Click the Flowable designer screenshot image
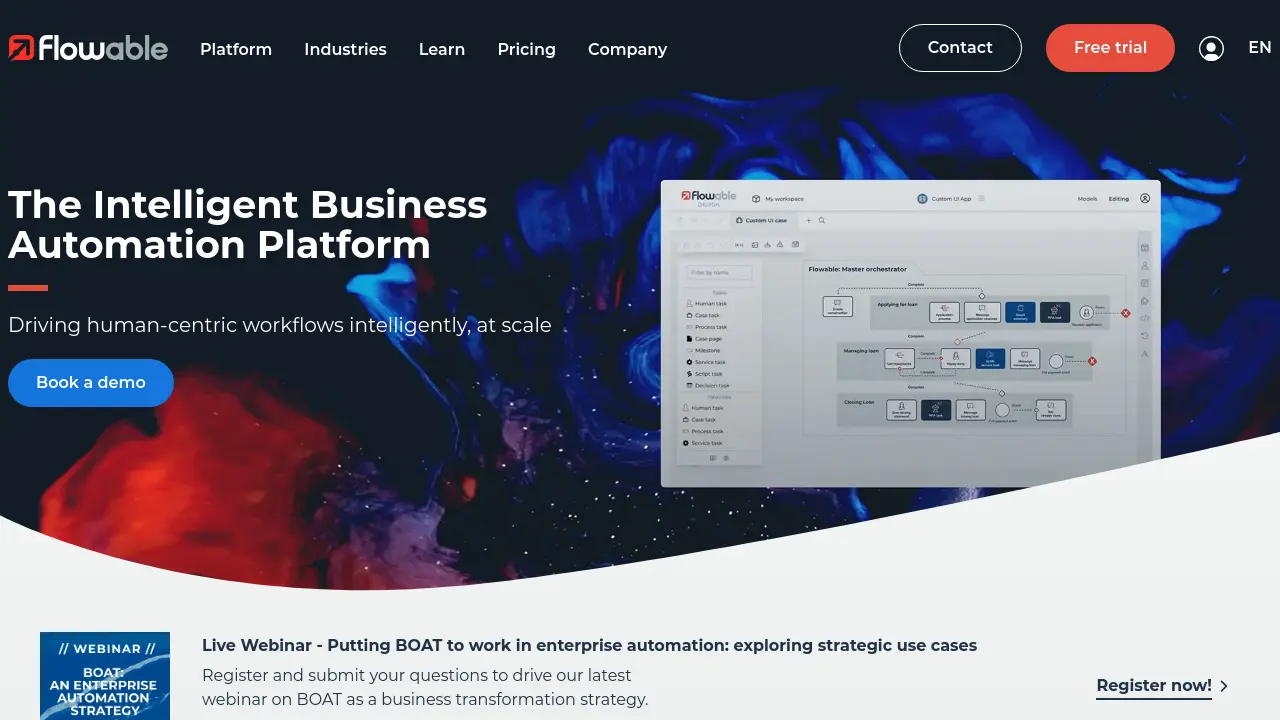The image size is (1280, 720). [910, 333]
